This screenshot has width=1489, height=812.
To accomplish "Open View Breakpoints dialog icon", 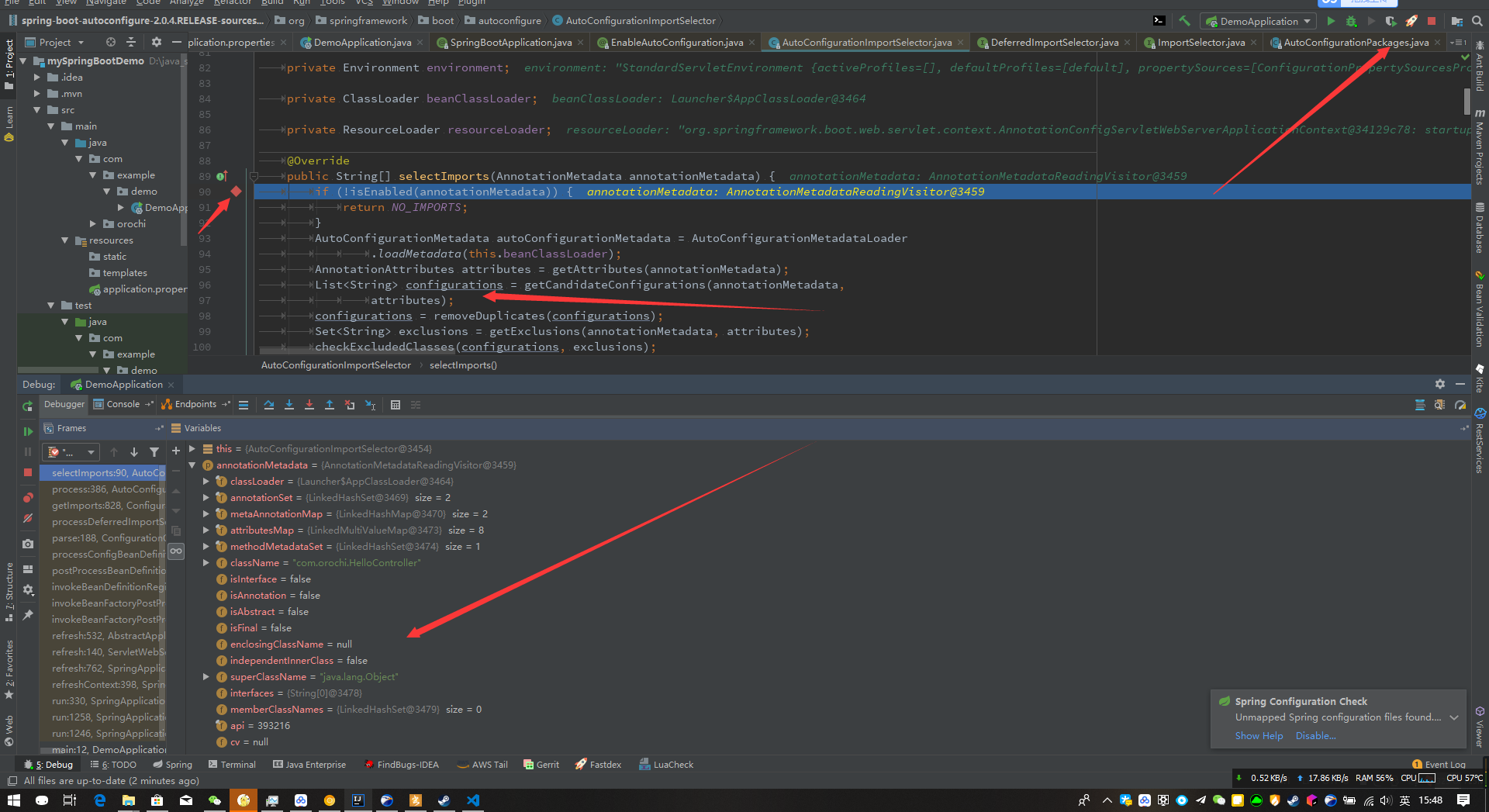I will [28, 497].
